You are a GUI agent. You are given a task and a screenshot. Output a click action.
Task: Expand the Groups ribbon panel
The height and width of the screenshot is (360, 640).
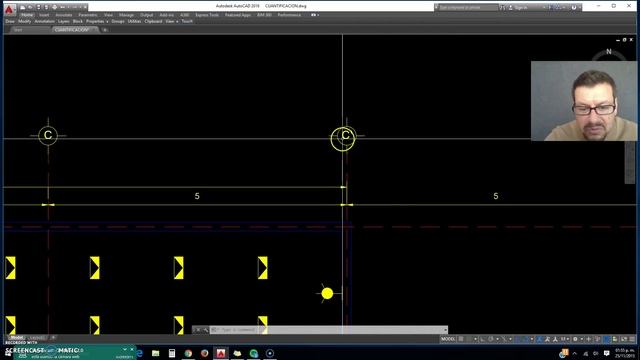click(118, 21)
